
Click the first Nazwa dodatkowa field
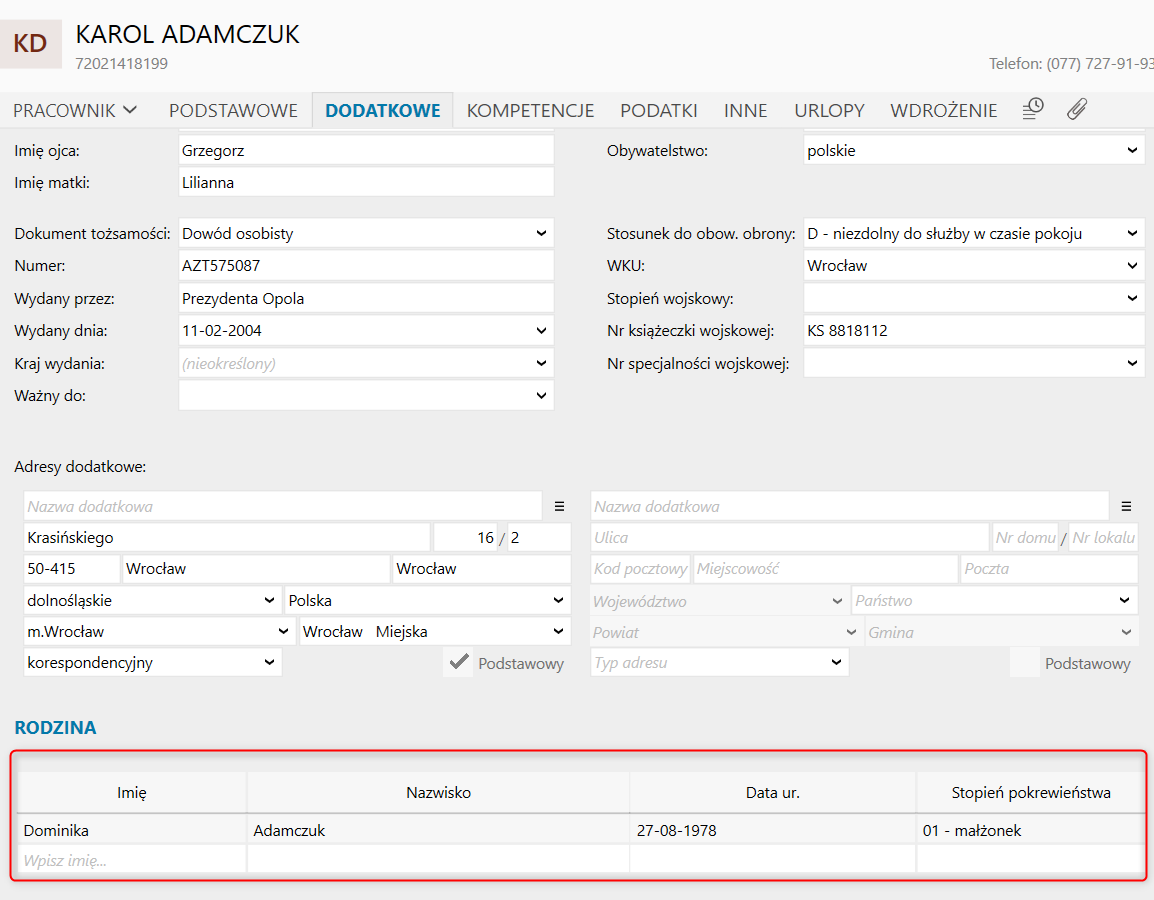point(283,506)
